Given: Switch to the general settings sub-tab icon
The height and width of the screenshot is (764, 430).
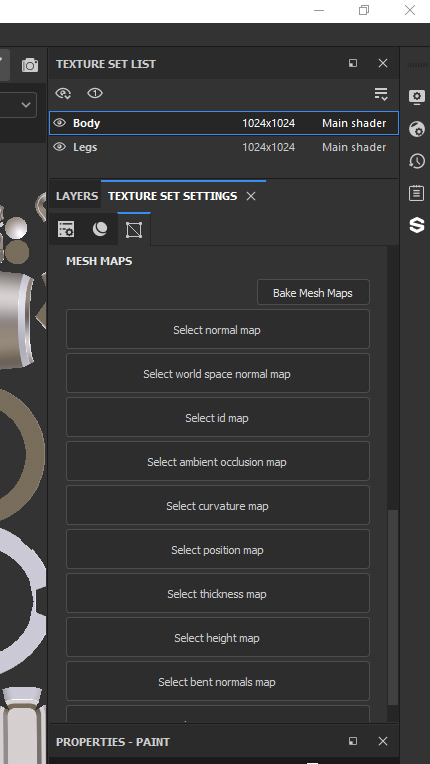Looking at the screenshot, I should 66,229.
